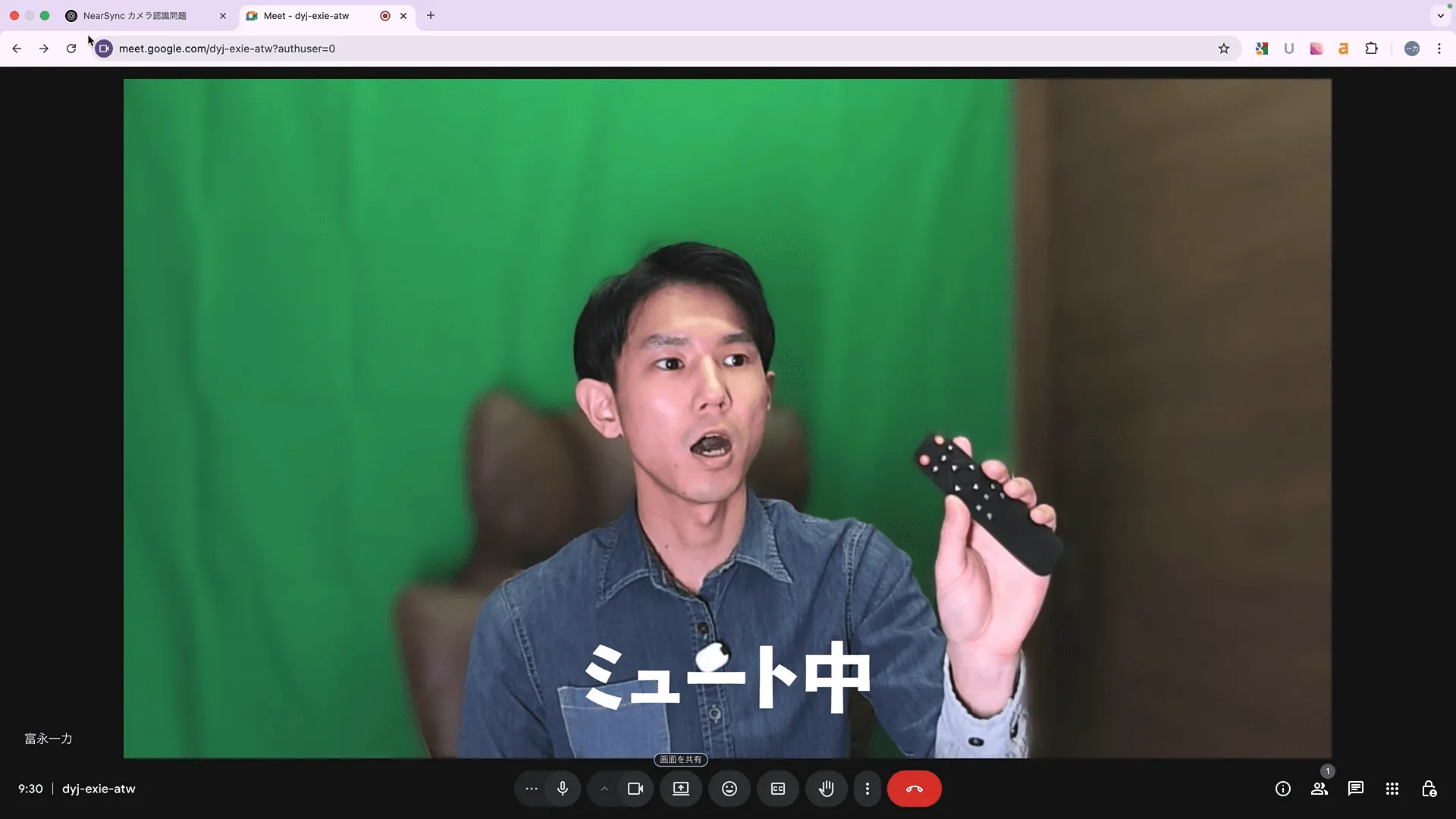Reload the Meet page
This screenshot has width=1456, height=819.
(71, 49)
